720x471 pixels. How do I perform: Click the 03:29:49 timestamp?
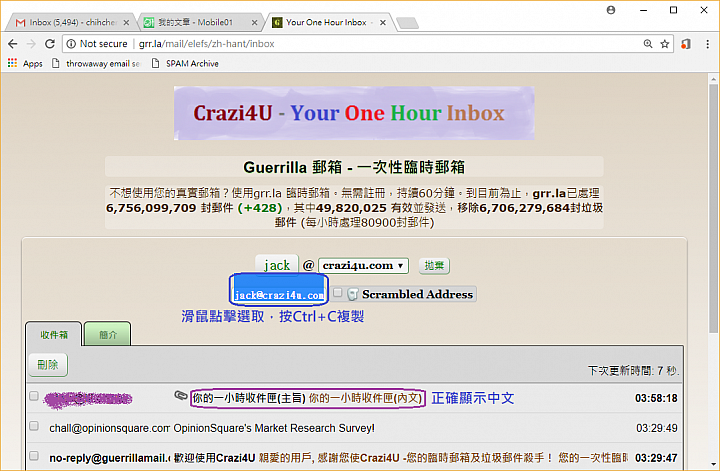[x=656, y=428]
